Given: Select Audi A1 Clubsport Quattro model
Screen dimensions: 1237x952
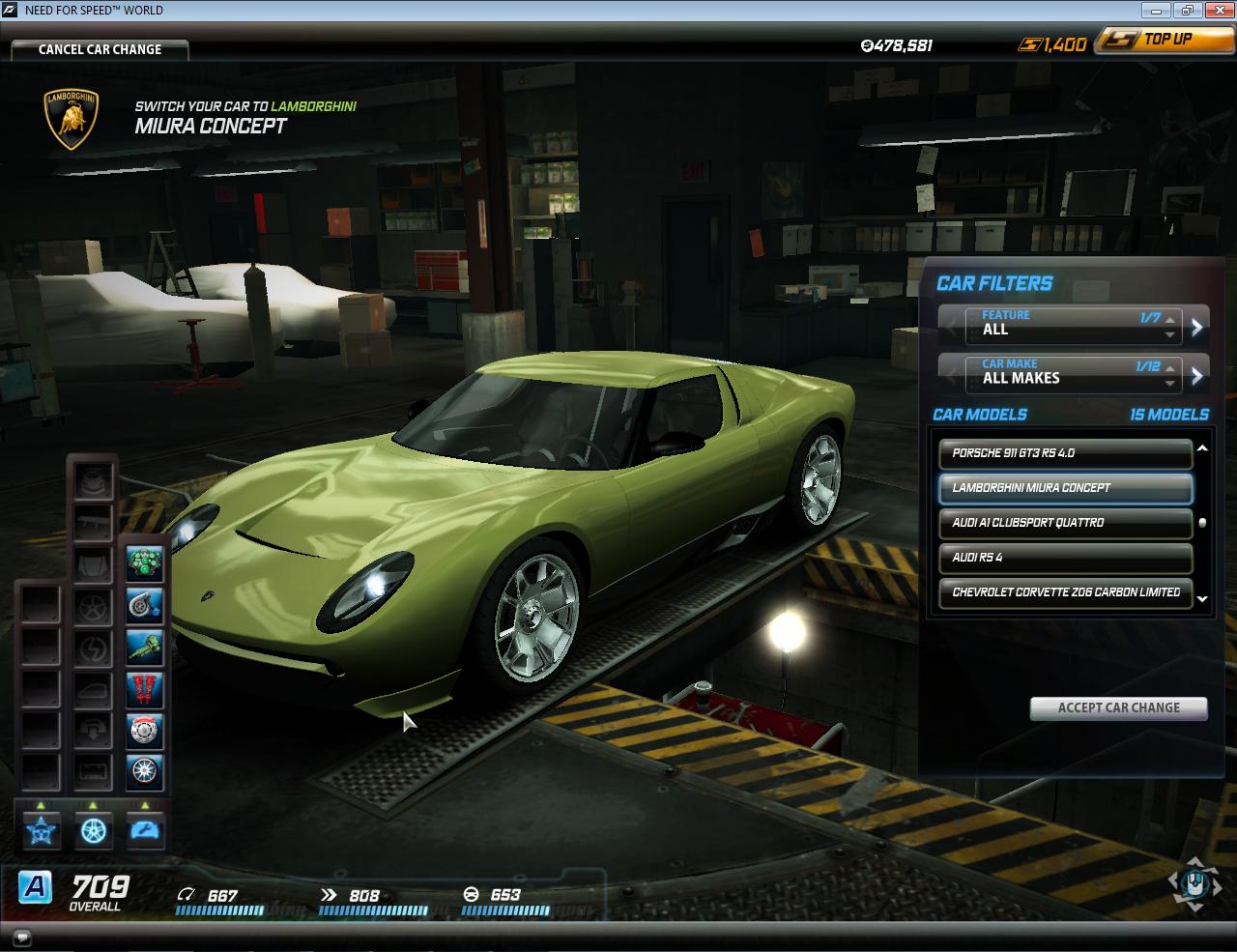Looking at the screenshot, I should click(1065, 523).
